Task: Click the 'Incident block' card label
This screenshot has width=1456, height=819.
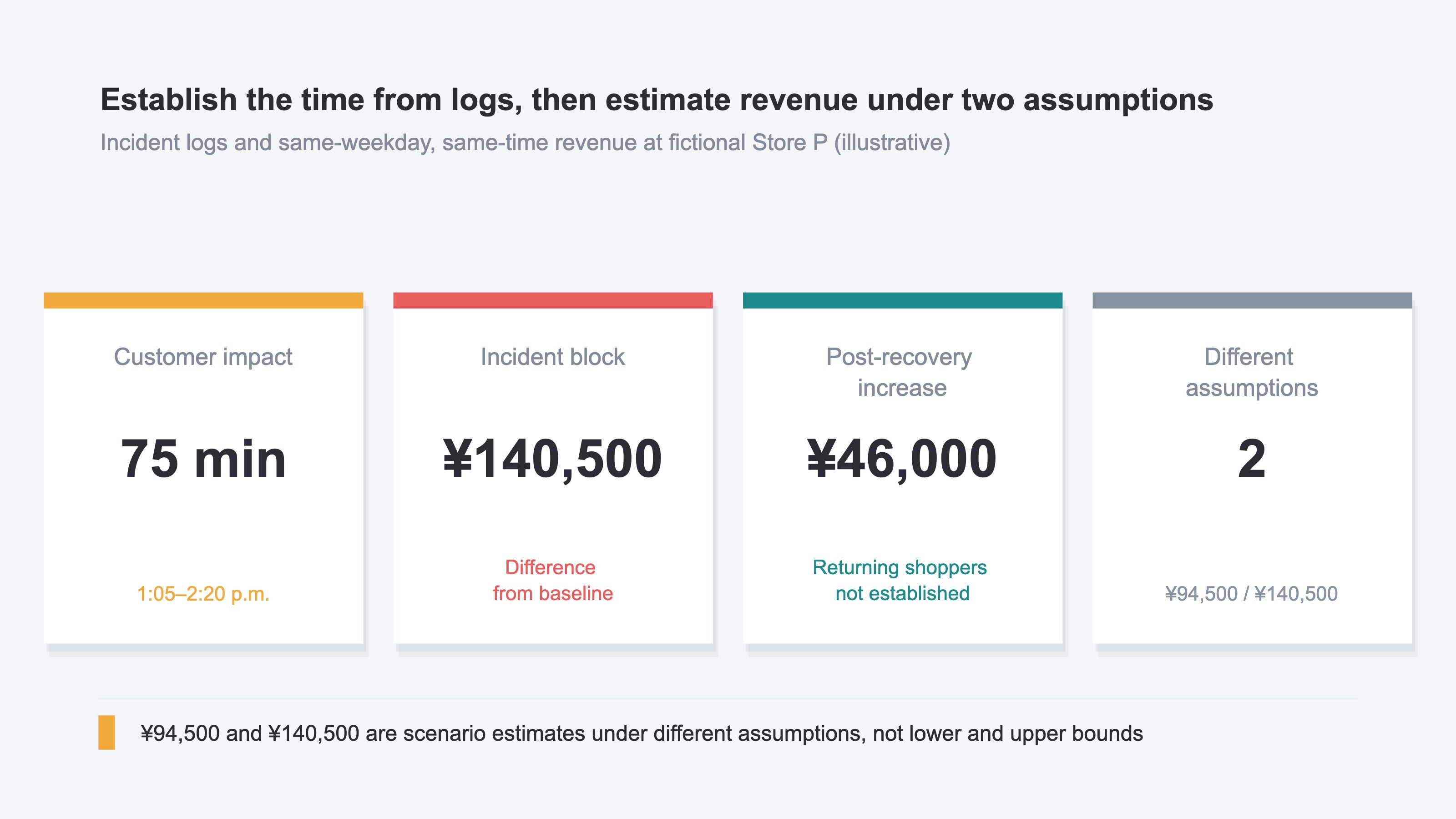Action: (553, 357)
